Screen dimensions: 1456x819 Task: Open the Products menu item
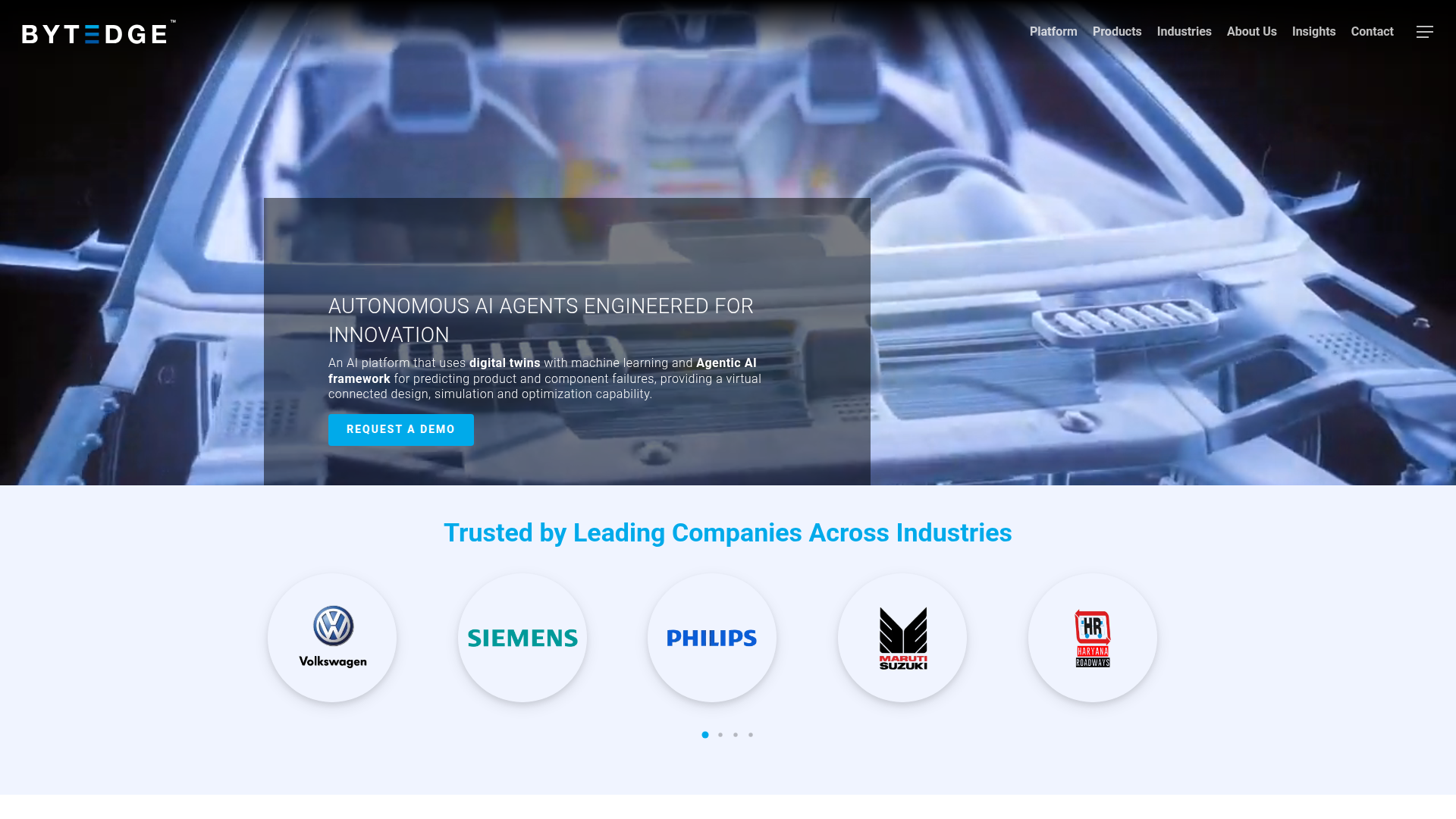[1117, 32]
